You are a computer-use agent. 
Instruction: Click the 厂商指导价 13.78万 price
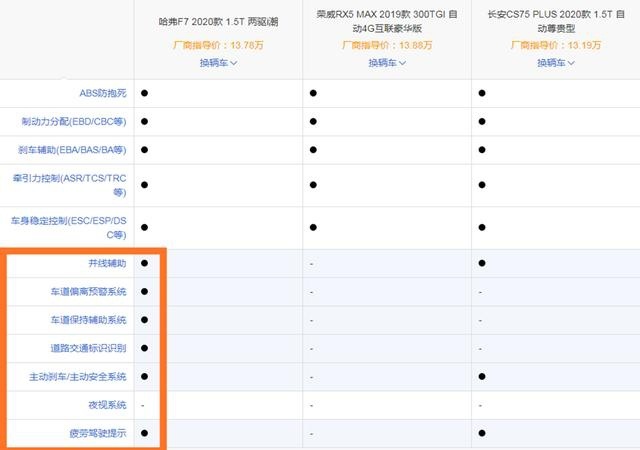coord(218,45)
